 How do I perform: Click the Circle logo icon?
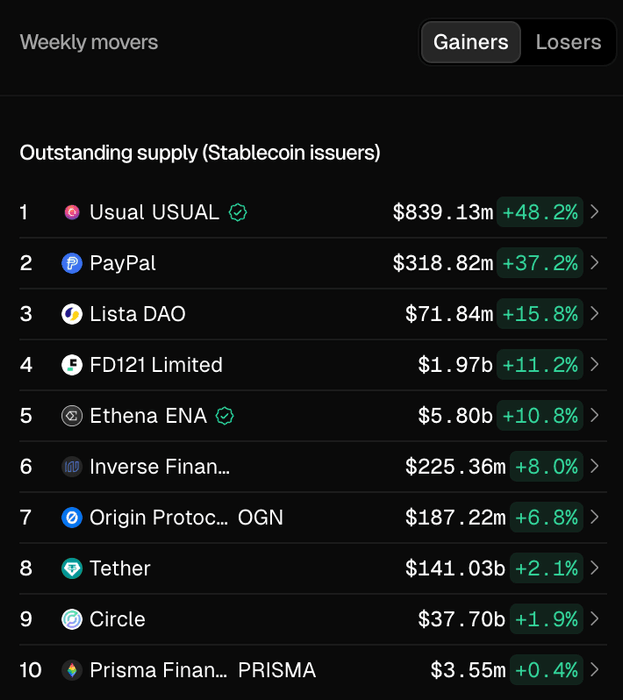[72, 619]
